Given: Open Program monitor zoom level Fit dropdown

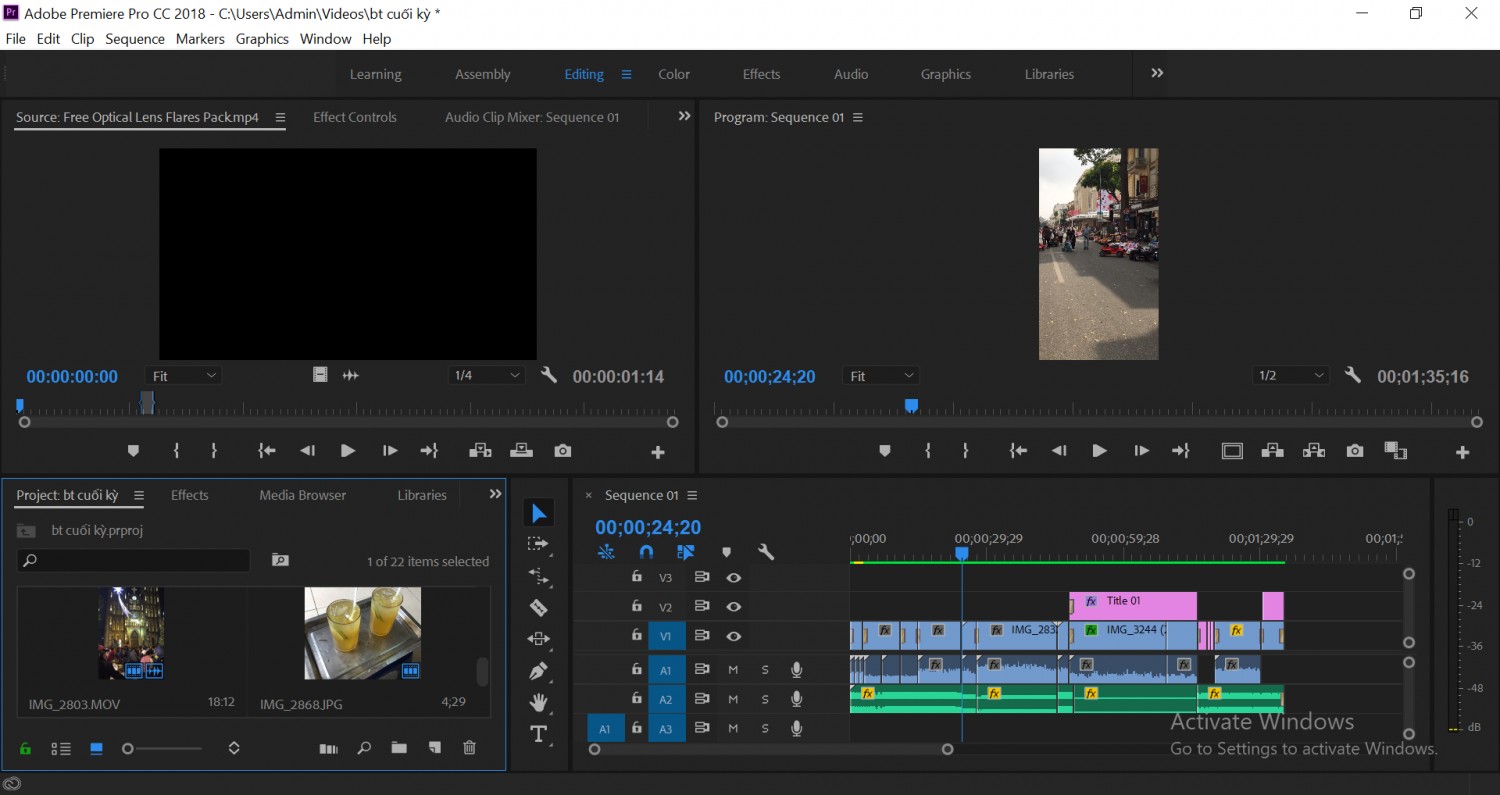Looking at the screenshot, I should click(x=881, y=376).
